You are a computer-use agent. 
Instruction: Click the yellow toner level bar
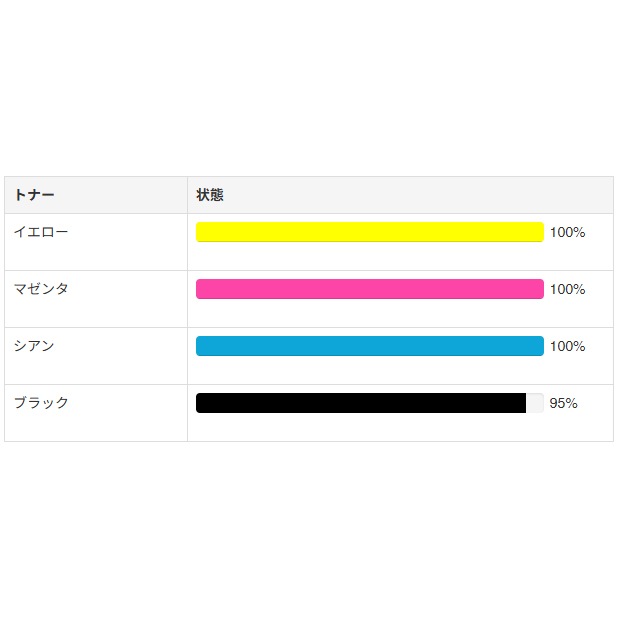[x=369, y=232]
